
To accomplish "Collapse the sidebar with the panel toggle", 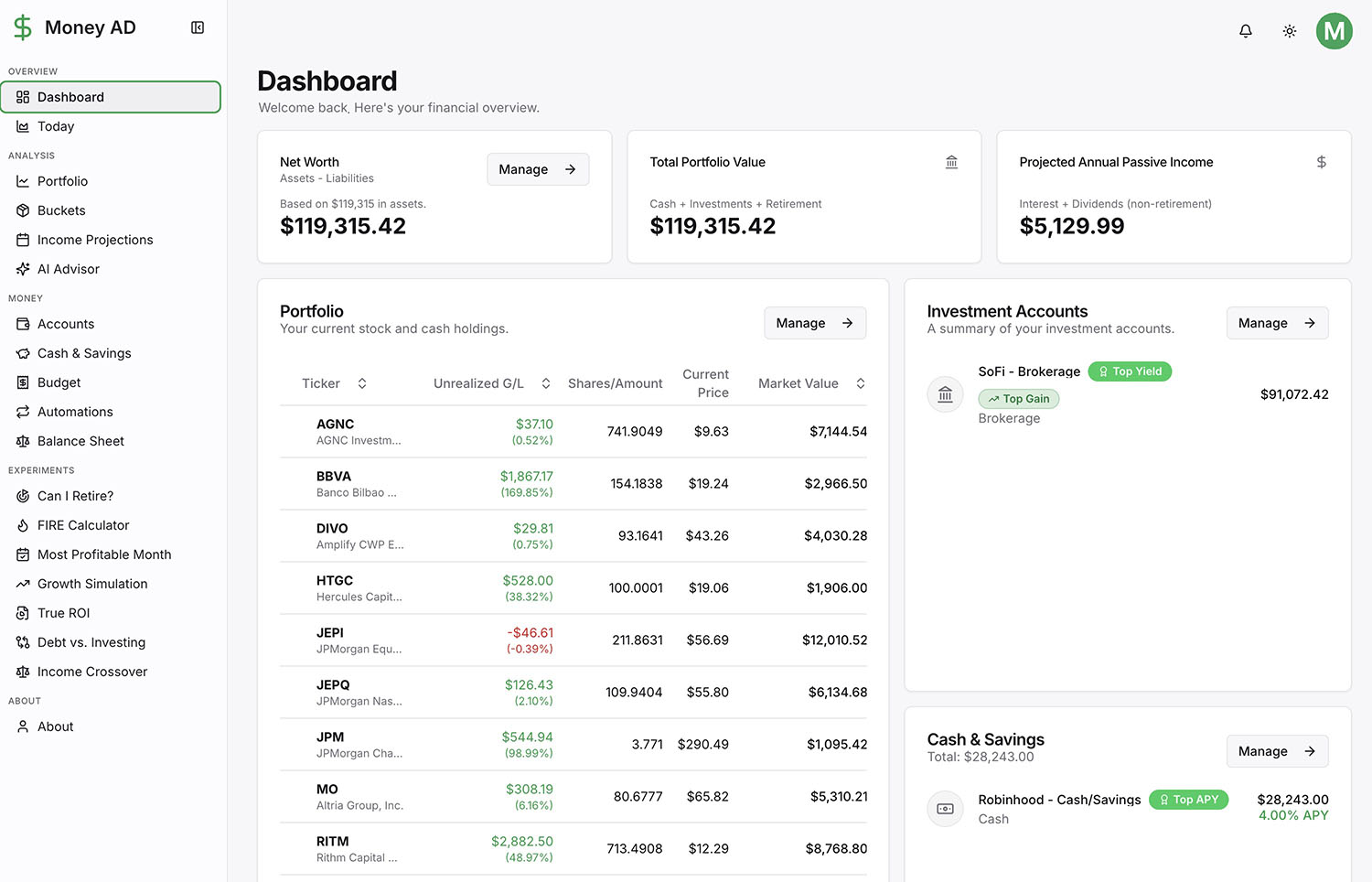I will click(198, 27).
